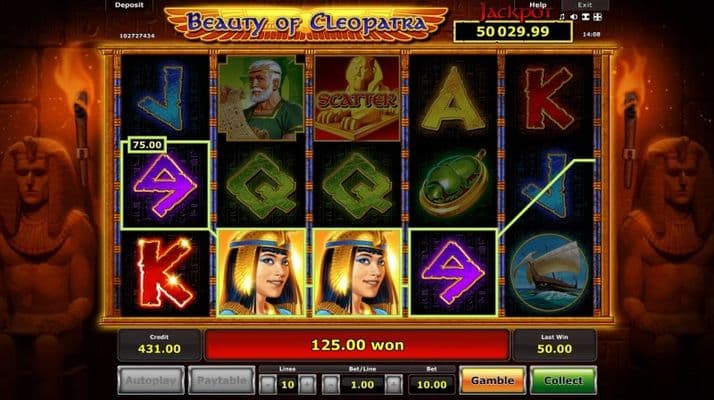Image resolution: width=714 pixels, height=400 pixels.
Task: Lower the Bet/Line amount
Action: tap(331, 385)
